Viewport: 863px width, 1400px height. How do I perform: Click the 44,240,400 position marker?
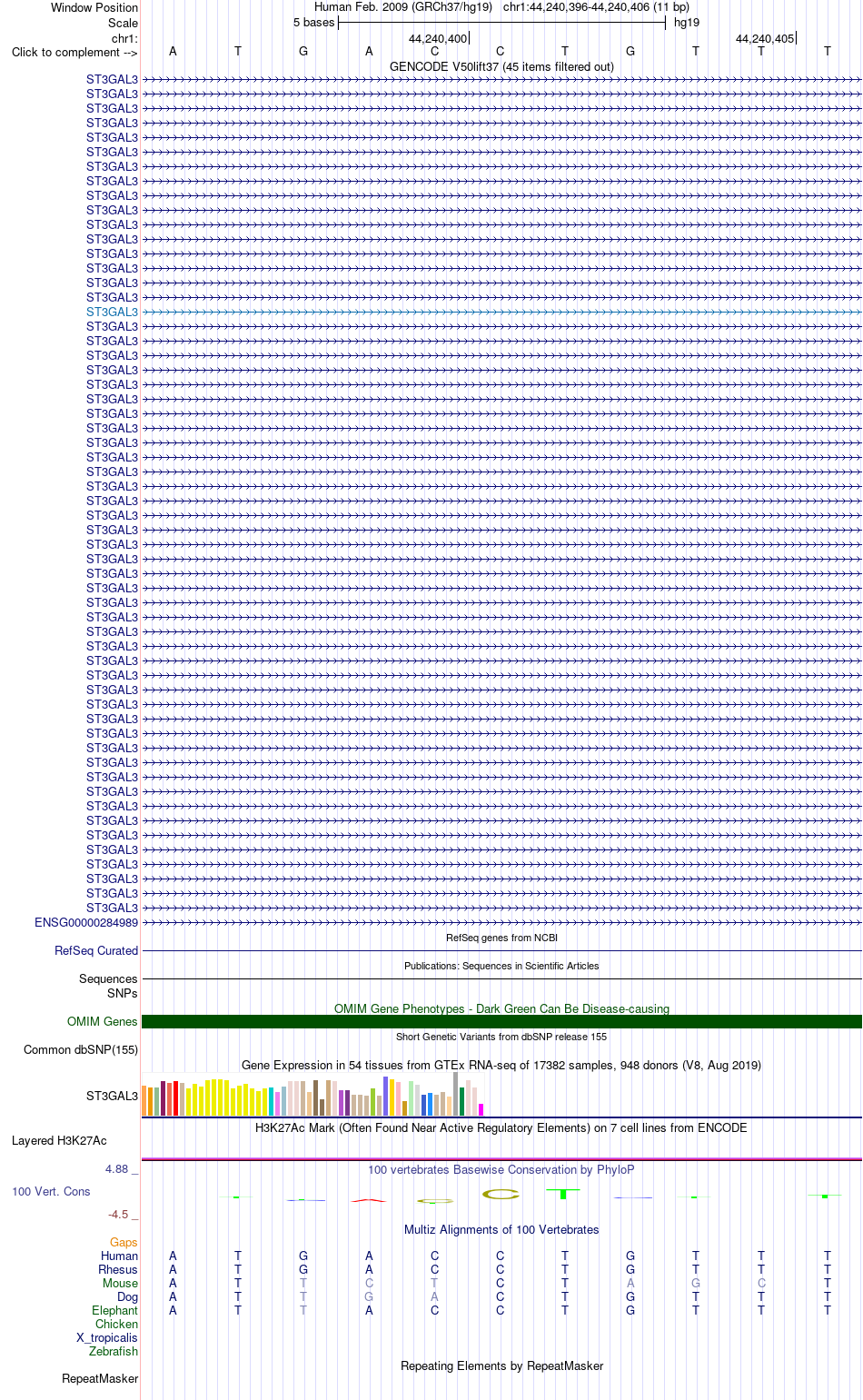point(438,38)
